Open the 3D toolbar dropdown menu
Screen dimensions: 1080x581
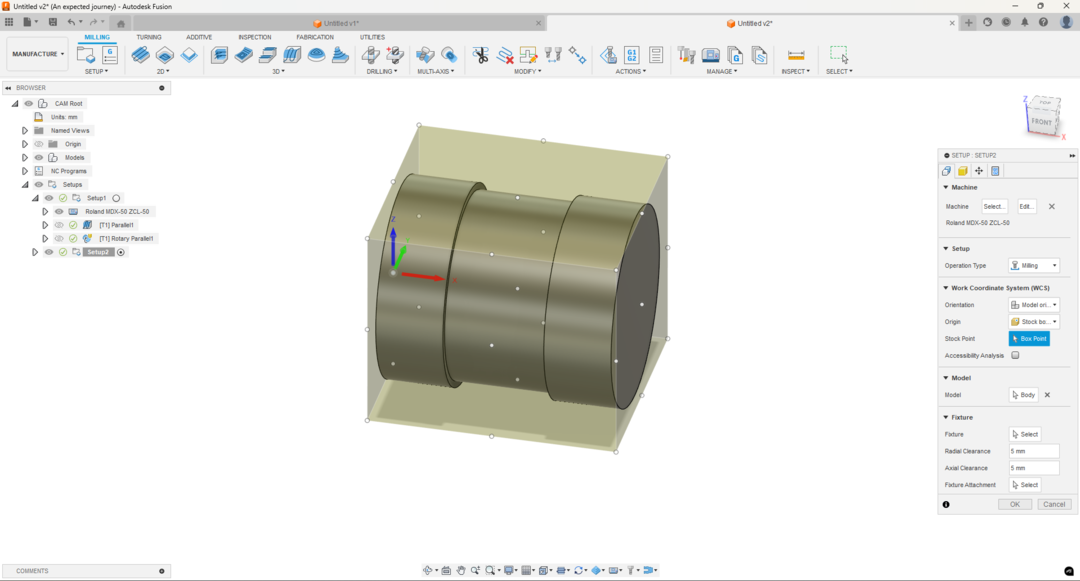(x=278, y=72)
